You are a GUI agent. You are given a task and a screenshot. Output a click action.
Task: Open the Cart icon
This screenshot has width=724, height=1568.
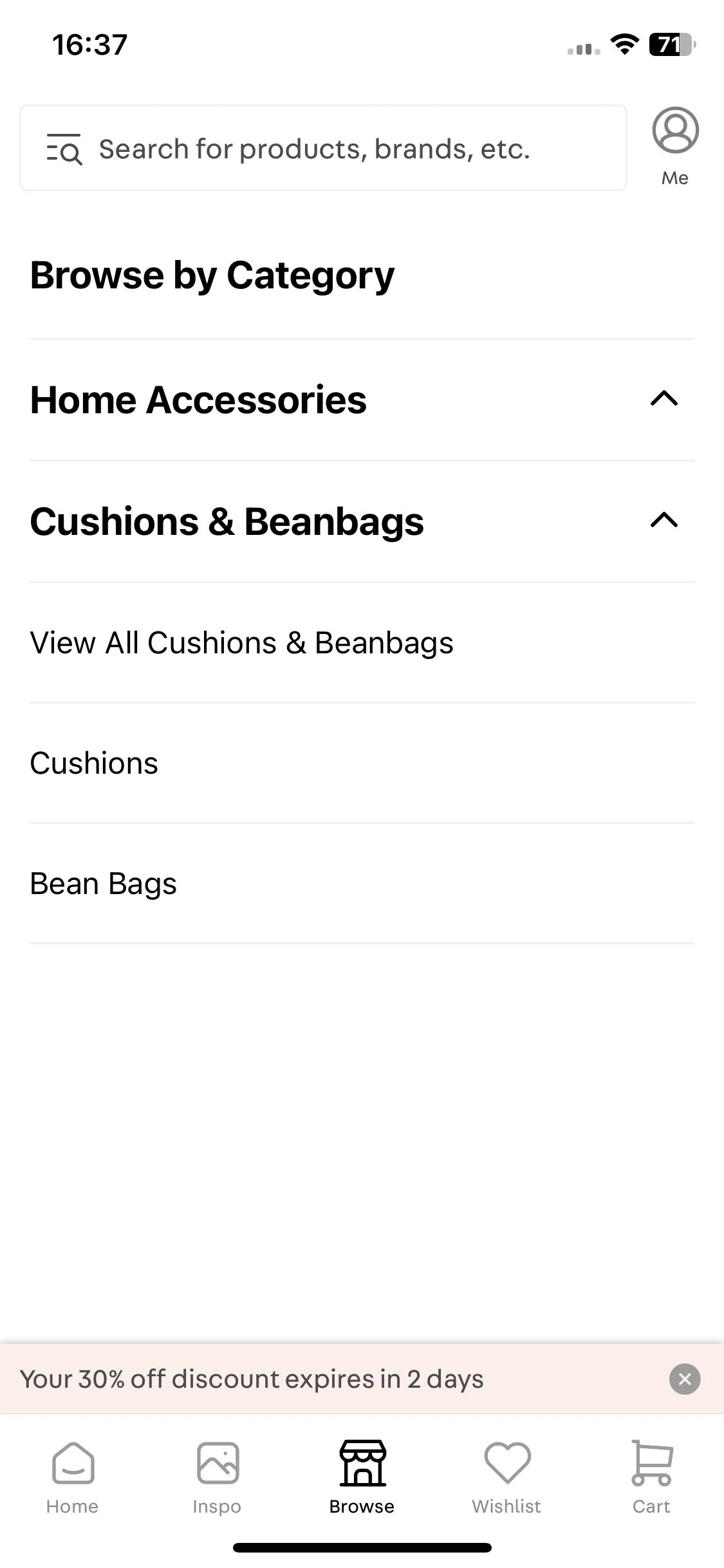pos(652,1463)
